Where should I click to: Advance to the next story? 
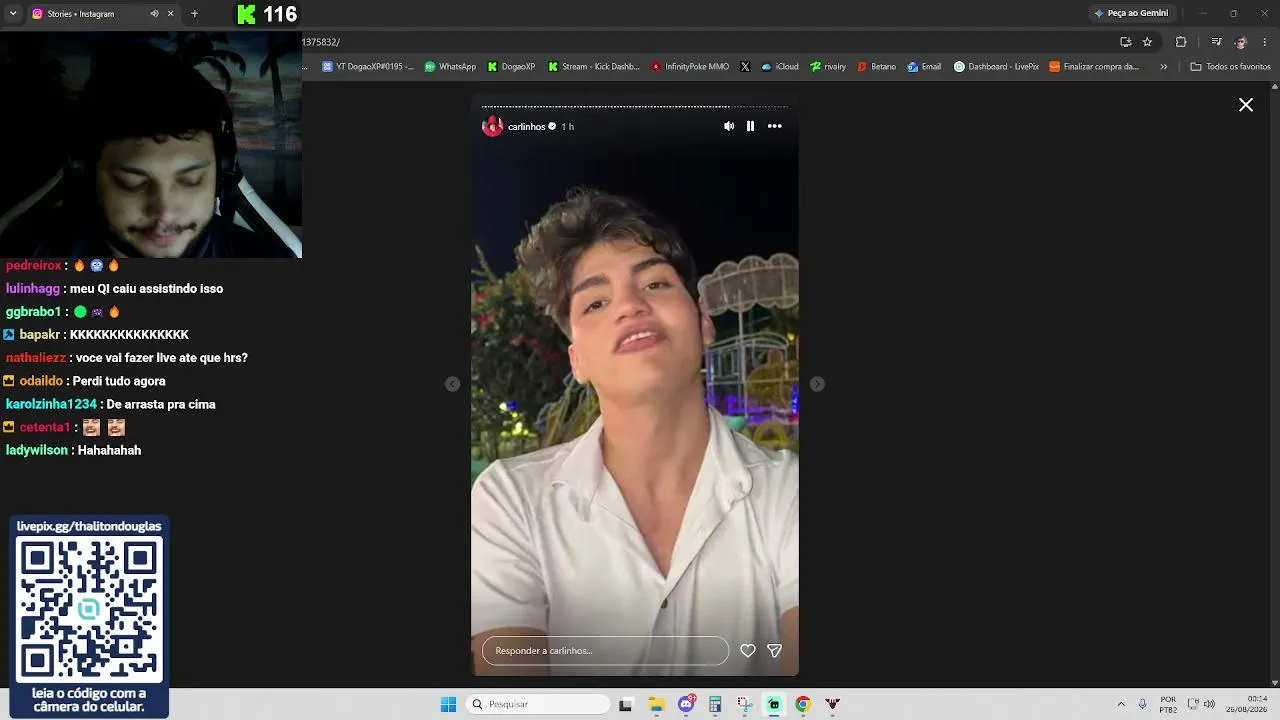point(817,384)
